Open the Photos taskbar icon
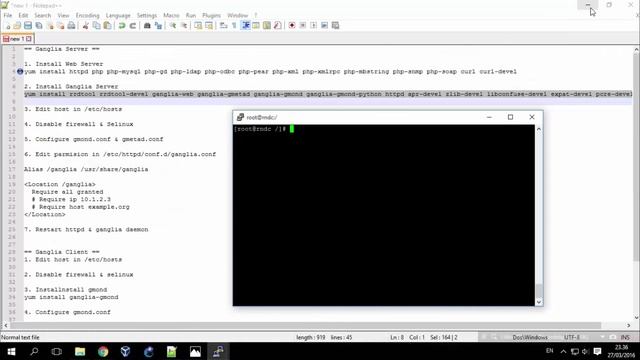 (x=195, y=351)
